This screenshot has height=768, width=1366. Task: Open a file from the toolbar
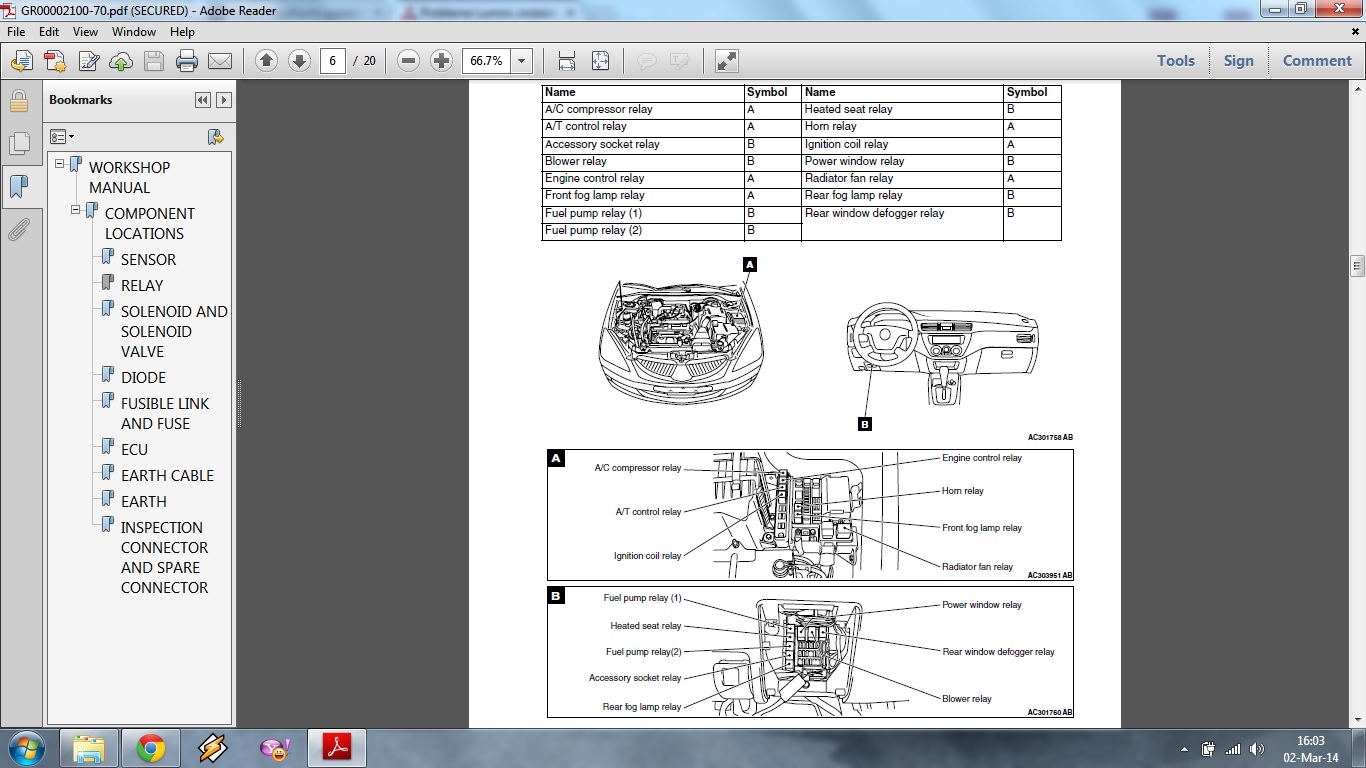tap(21, 61)
